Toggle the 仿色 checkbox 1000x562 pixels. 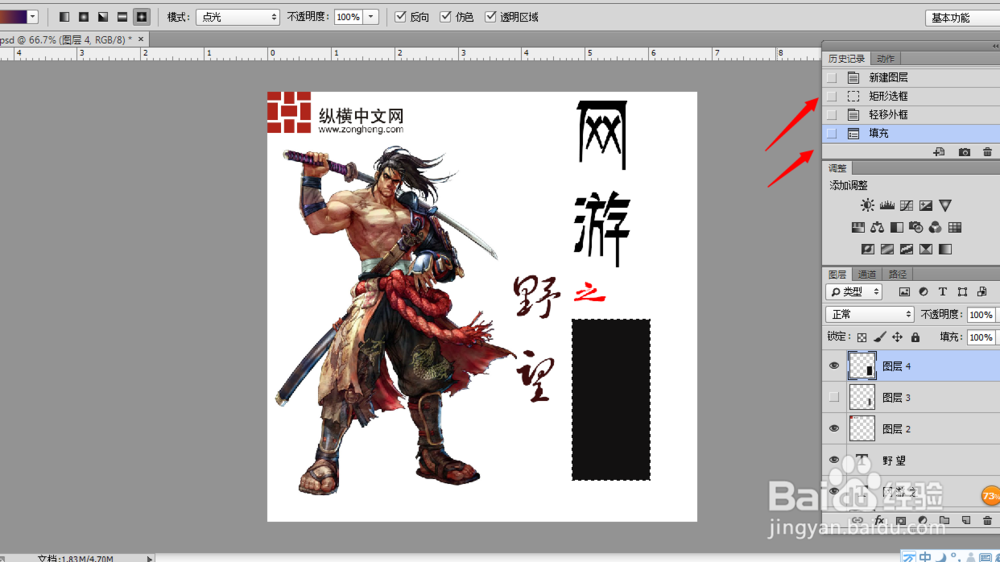coord(446,17)
